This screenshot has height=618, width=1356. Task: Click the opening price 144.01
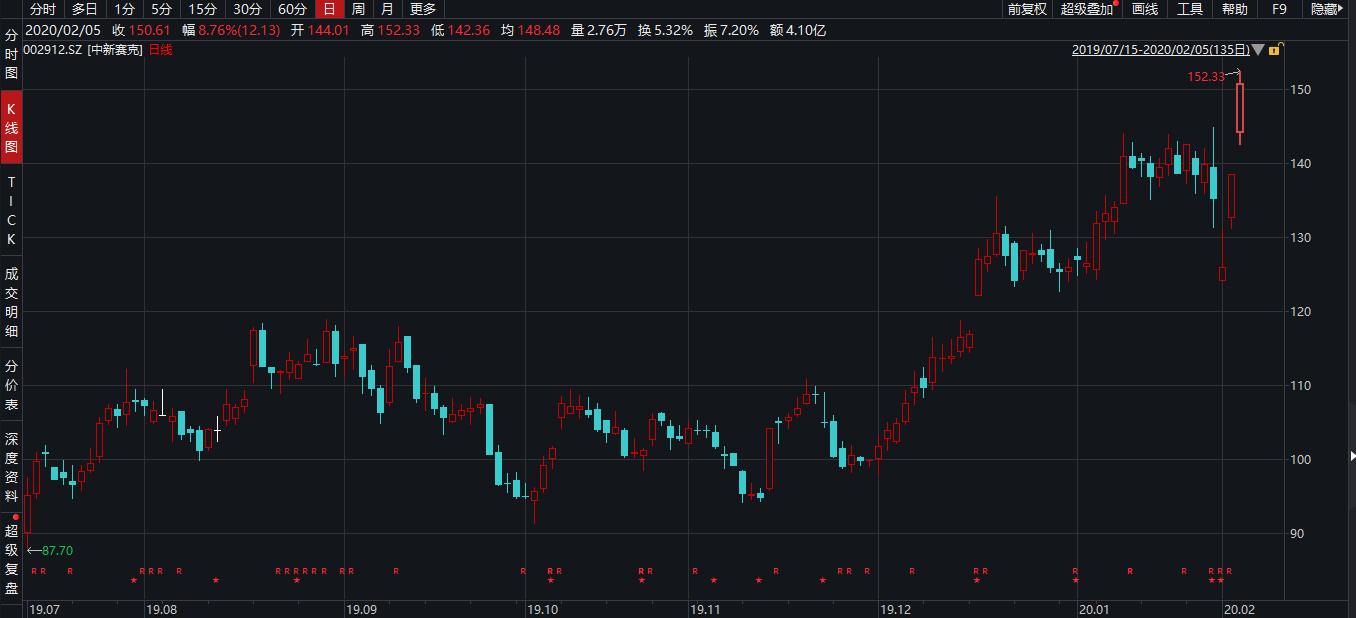[x=327, y=30]
